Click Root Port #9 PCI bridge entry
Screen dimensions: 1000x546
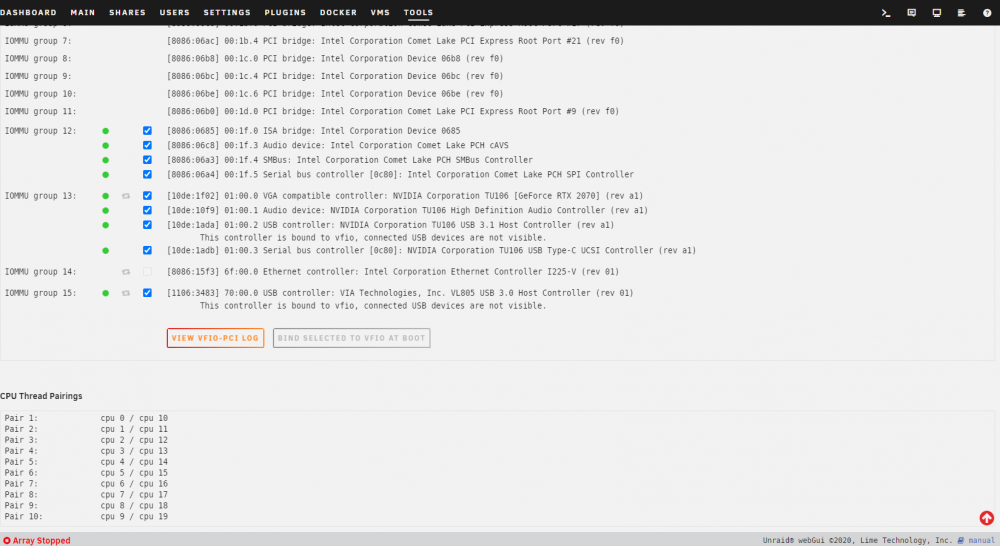393,111
